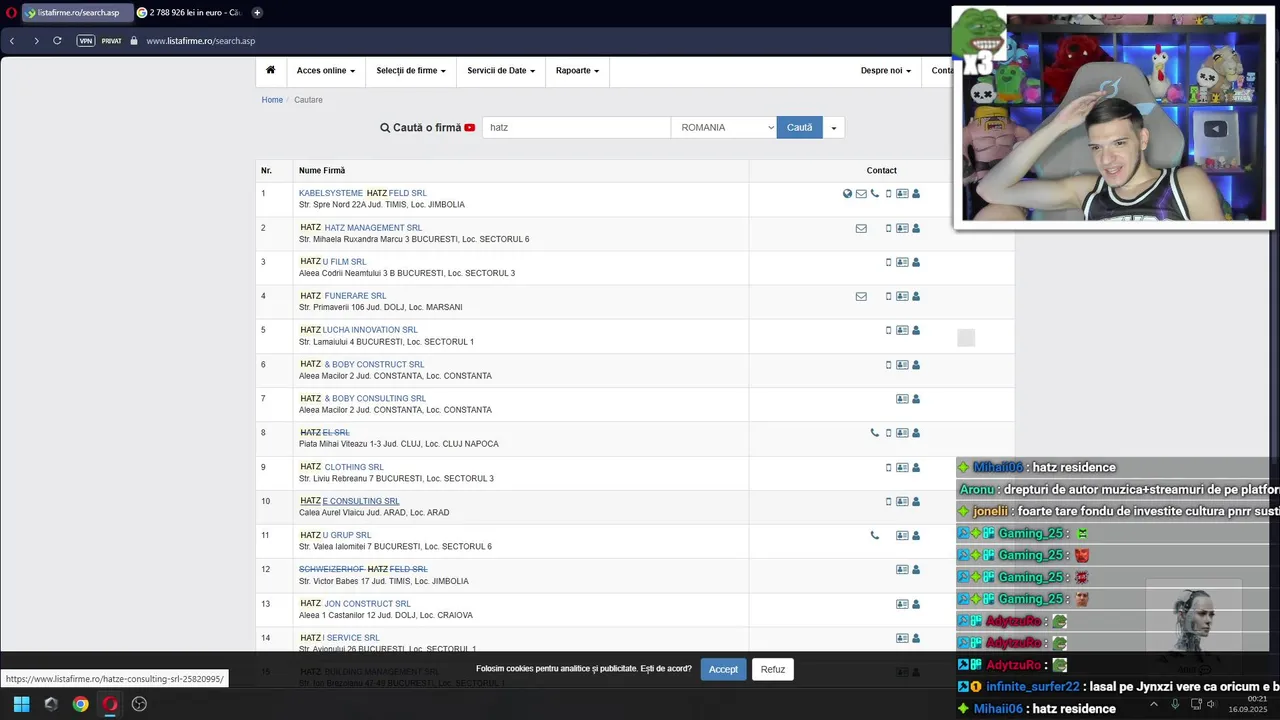The image size is (1280, 720).
Task: Click the Caută search button
Action: coord(800,127)
